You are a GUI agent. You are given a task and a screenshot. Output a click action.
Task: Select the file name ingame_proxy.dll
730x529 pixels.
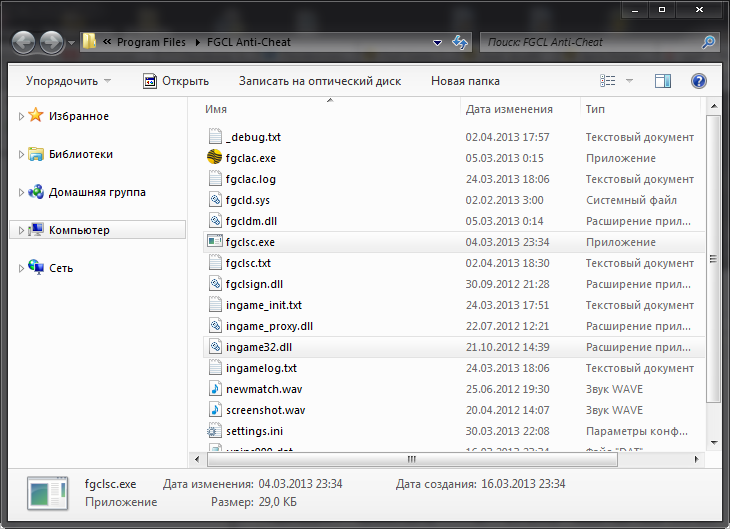click(x=269, y=326)
